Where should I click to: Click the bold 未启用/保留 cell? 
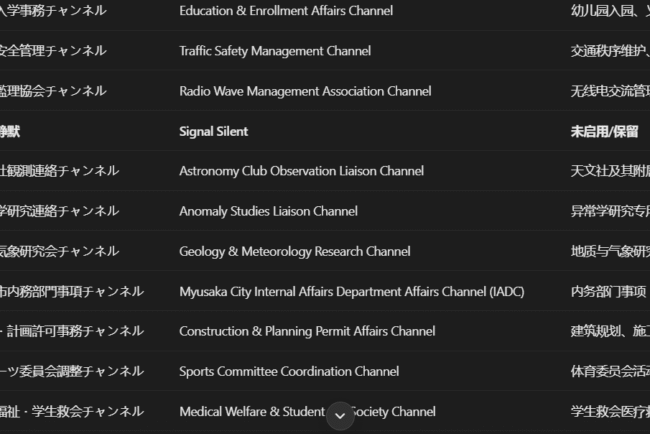pyautogui.click(x=605, y=131)
